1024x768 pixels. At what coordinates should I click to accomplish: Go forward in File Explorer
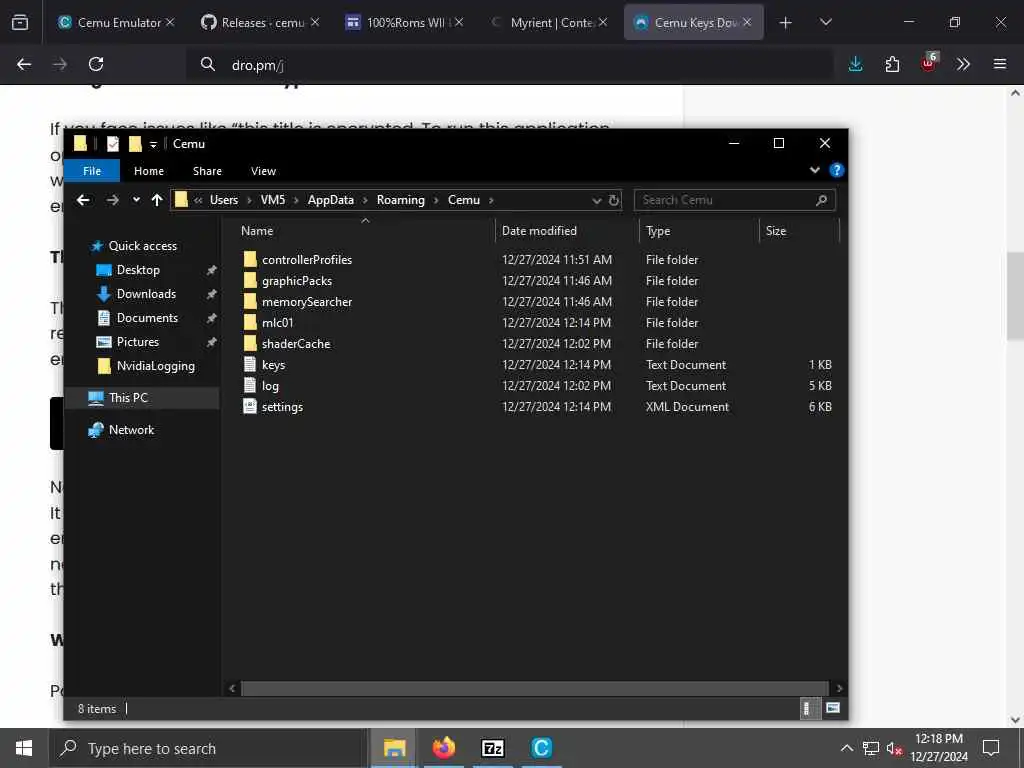112,200
